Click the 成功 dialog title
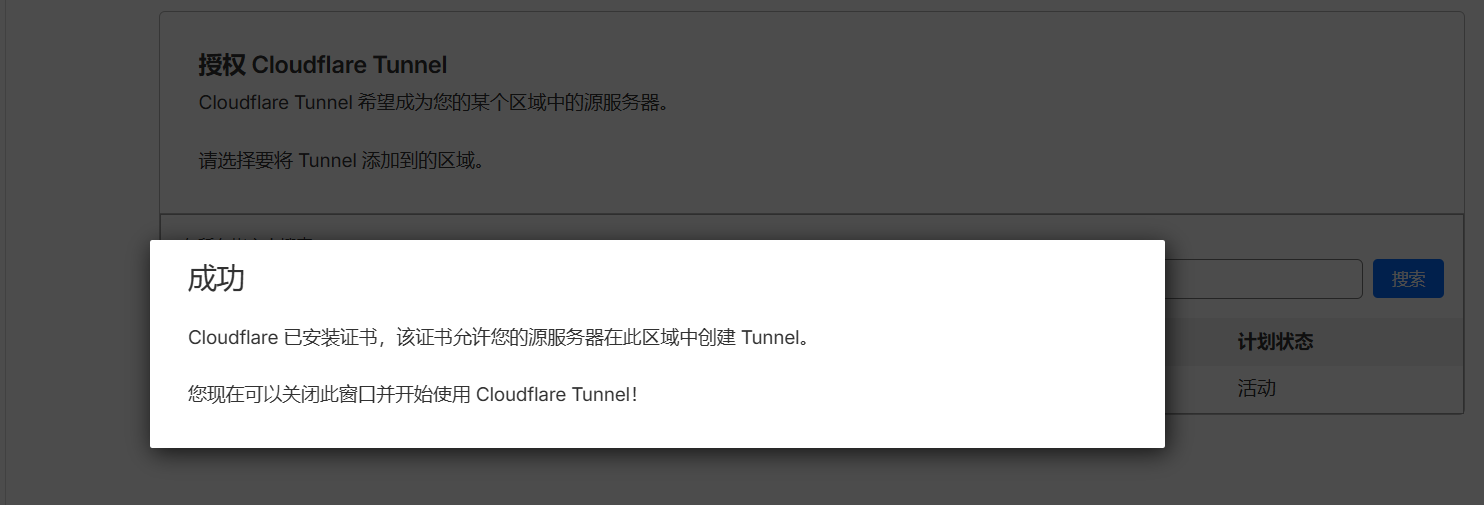Screen dimensions: 1484x505 tap(216, 279)
